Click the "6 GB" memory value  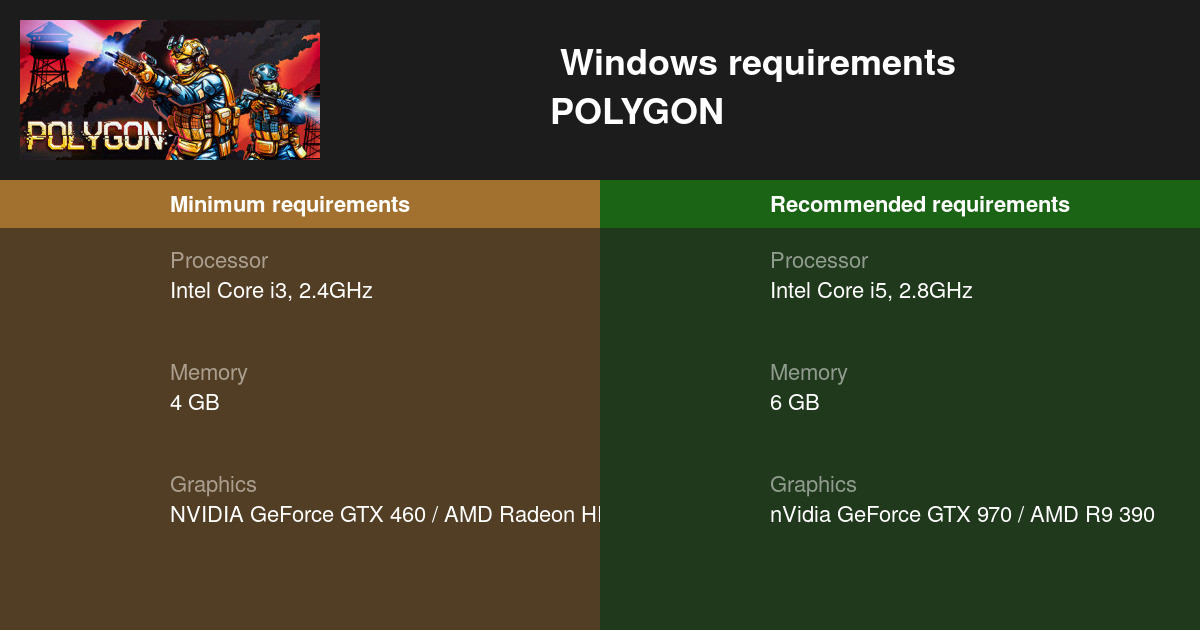coord(795,403)
